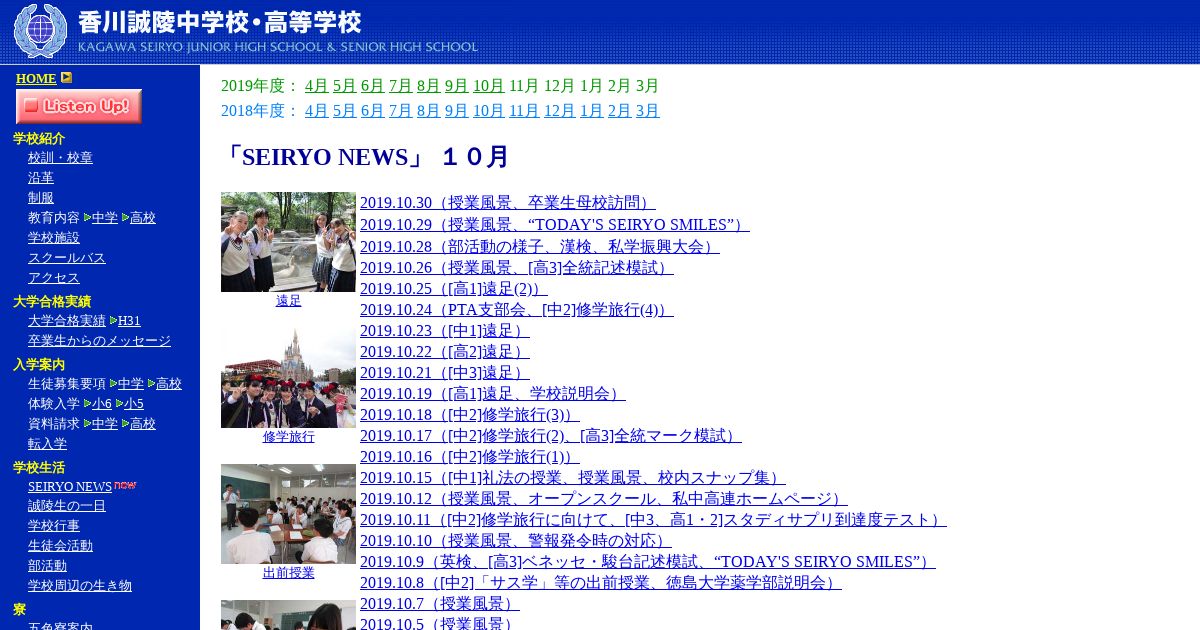Screen dimensions: 1200x630
Task: Open 中学 link under 教育内容
Action: pos(105,218)
